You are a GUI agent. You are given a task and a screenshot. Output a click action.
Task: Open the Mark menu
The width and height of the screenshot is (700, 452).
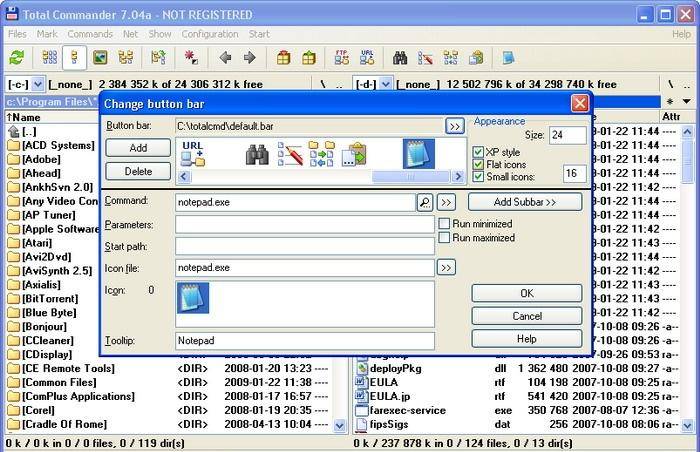pos(47,34)
